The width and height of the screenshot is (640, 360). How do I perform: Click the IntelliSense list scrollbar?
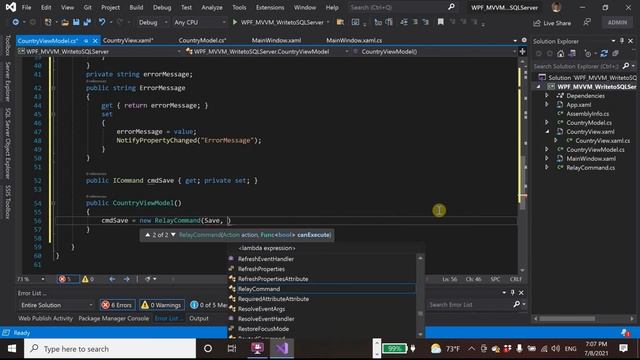tap(420, 296)
